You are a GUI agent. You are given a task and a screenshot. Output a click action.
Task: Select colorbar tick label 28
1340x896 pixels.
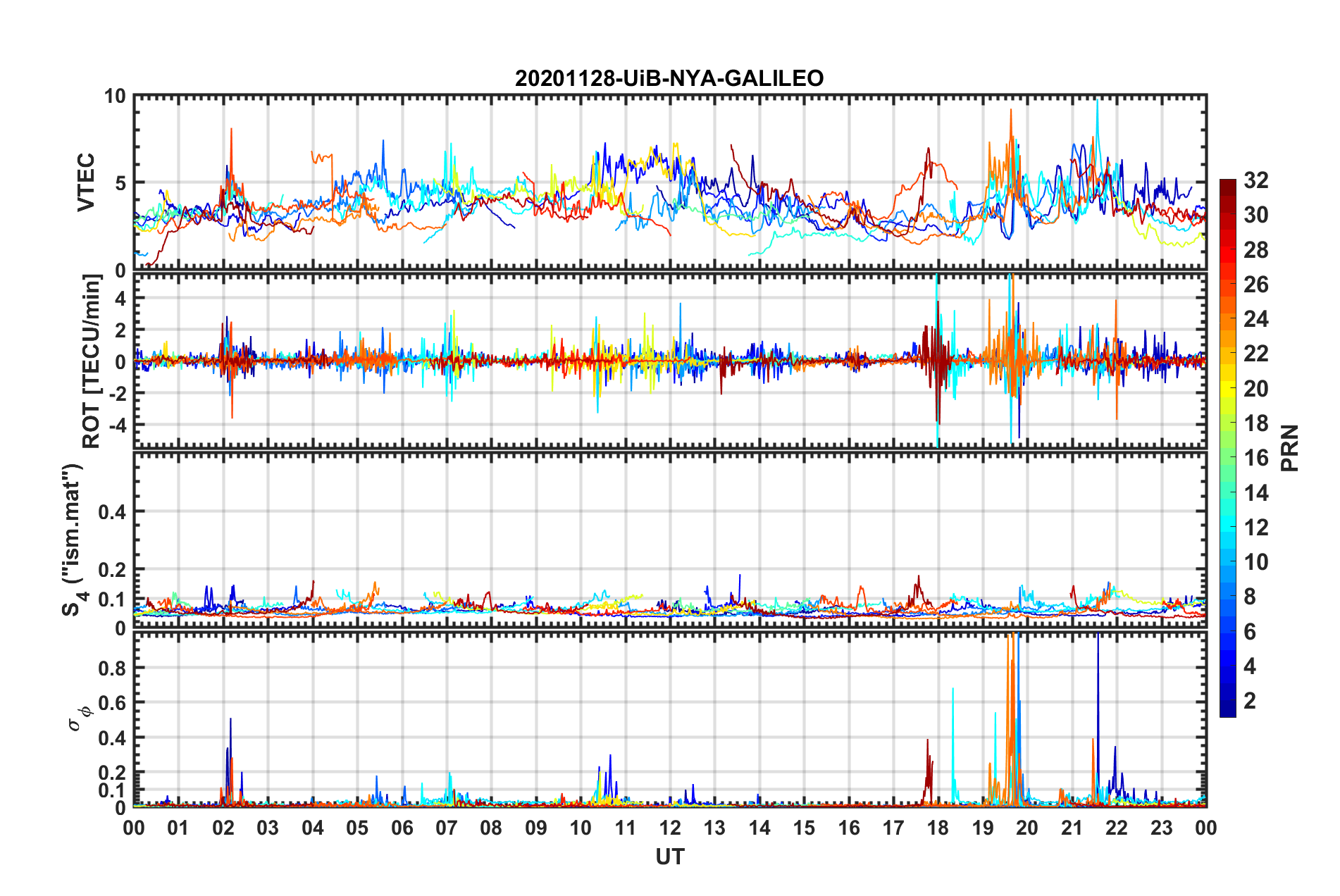pos(1255,250)
